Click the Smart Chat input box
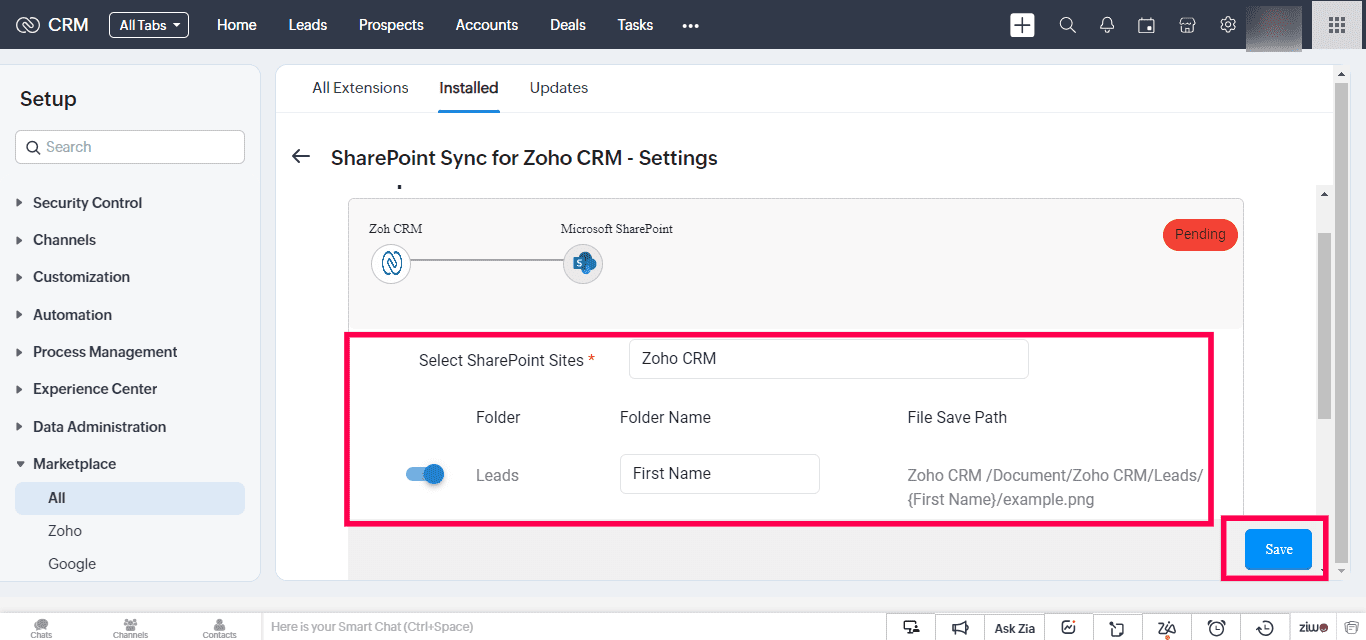Screen dimensions: 1366x640 (574, 627)
